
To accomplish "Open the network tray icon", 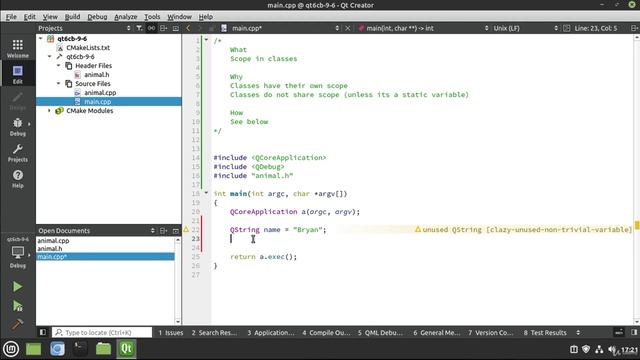I will click(599, 349).
